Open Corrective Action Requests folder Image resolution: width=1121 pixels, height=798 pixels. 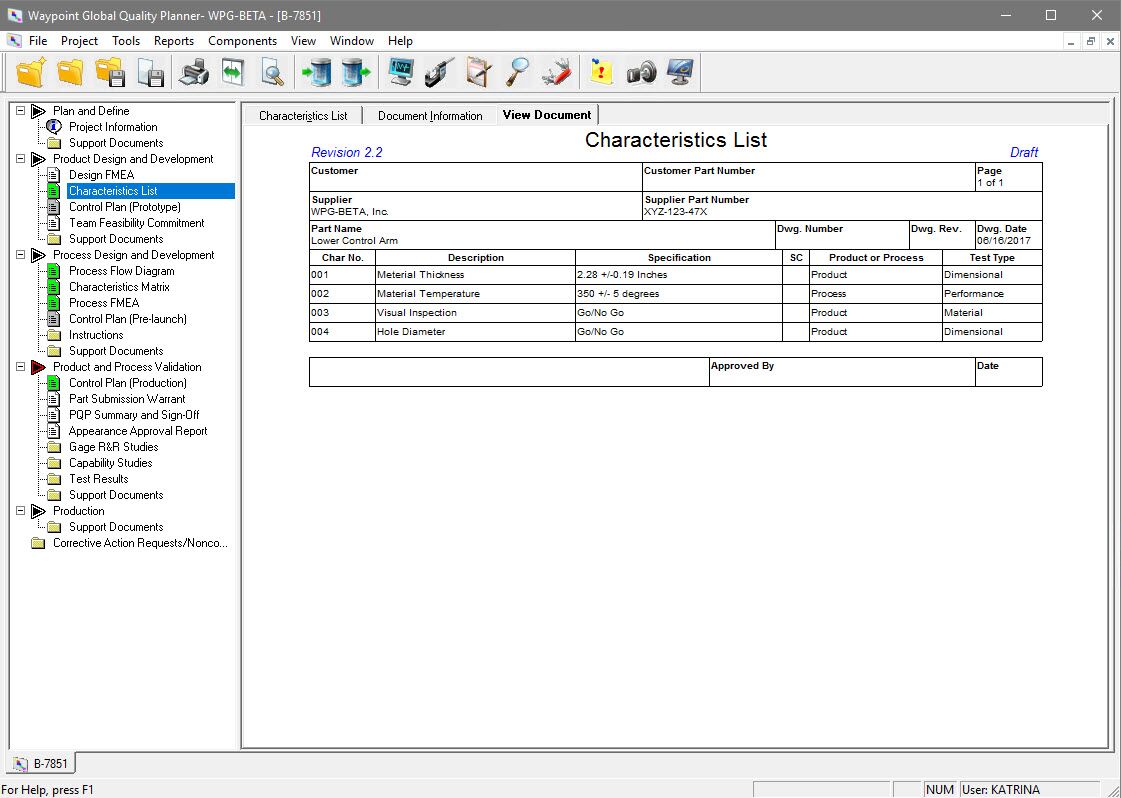(140, 543)
